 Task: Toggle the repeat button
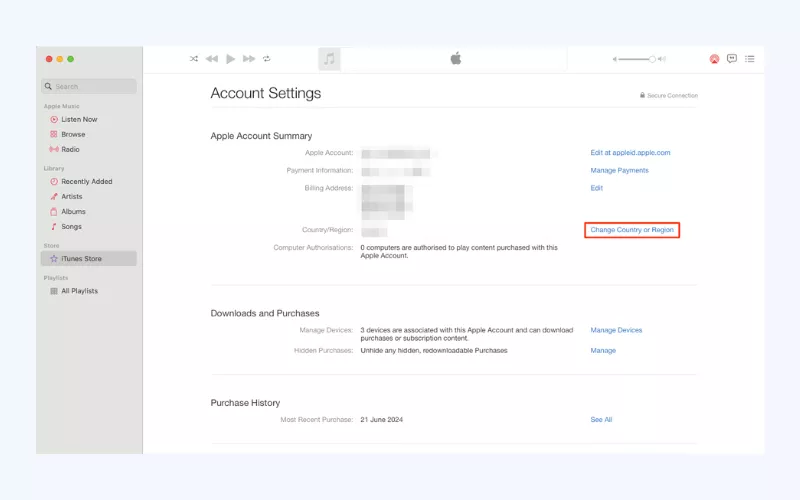pyautogui.click(x=267, y=59)
